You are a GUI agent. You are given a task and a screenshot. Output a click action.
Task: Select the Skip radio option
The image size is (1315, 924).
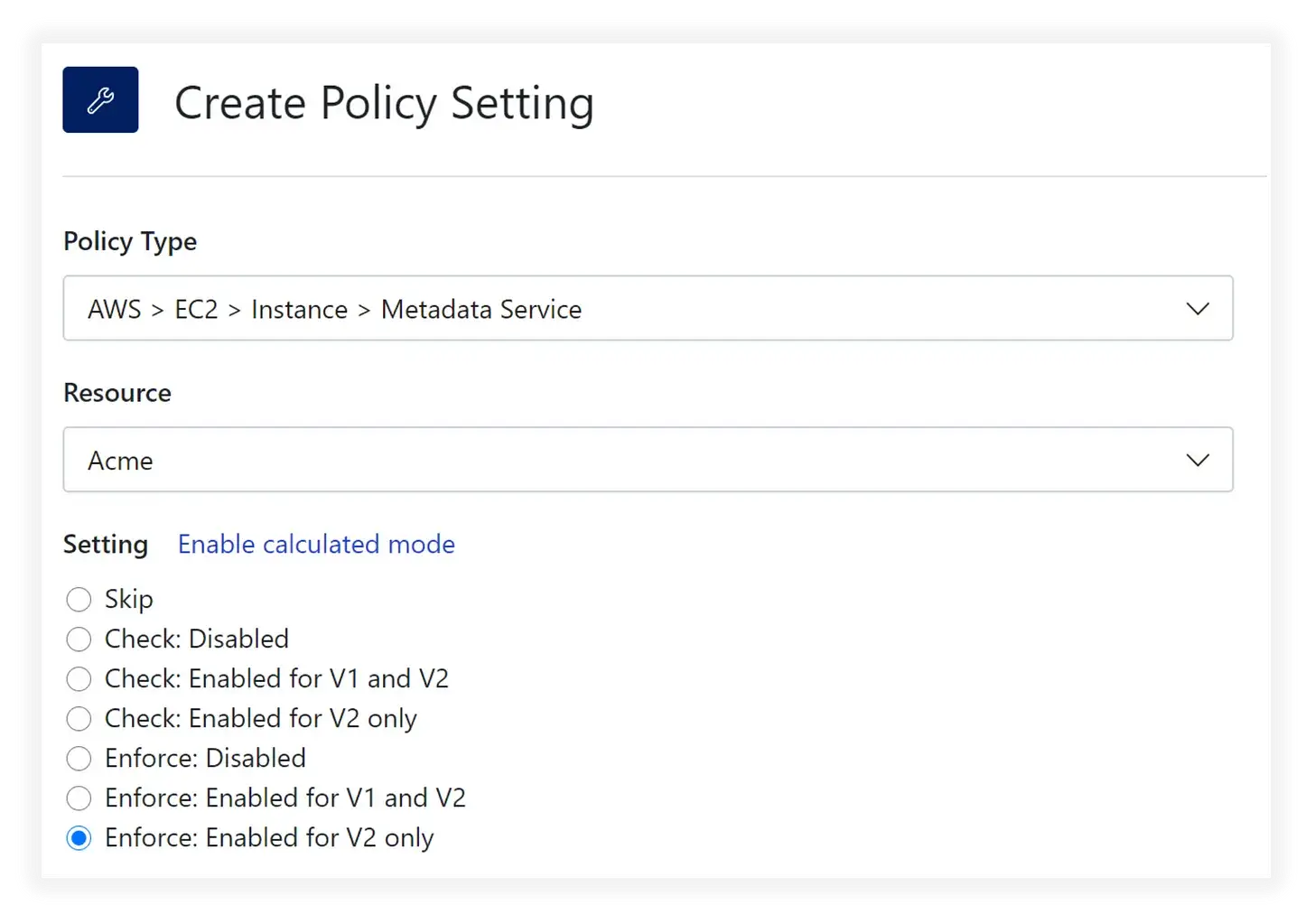(x=79, y=599)
